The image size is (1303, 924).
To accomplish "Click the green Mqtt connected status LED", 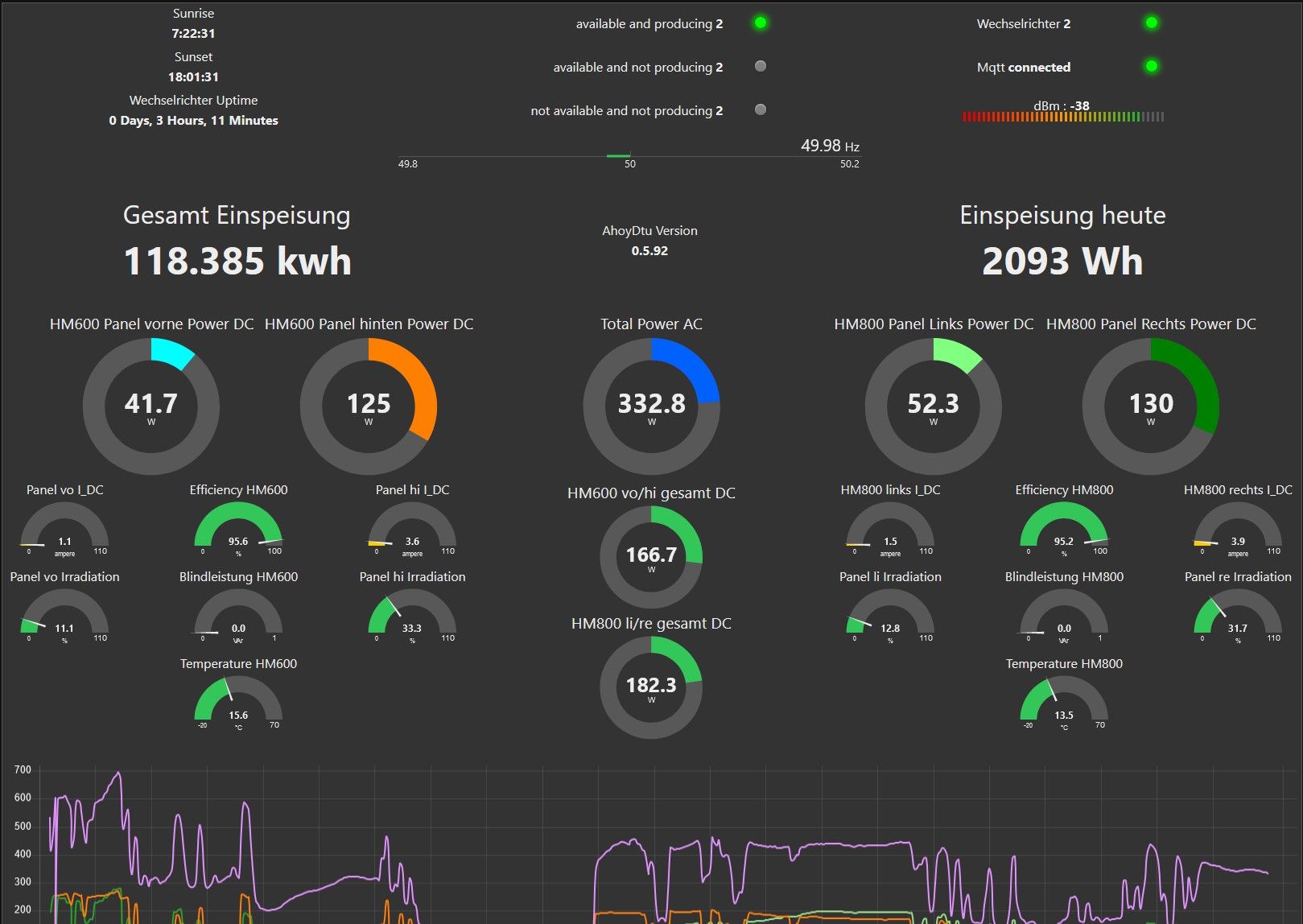I will pos(1152,66).
